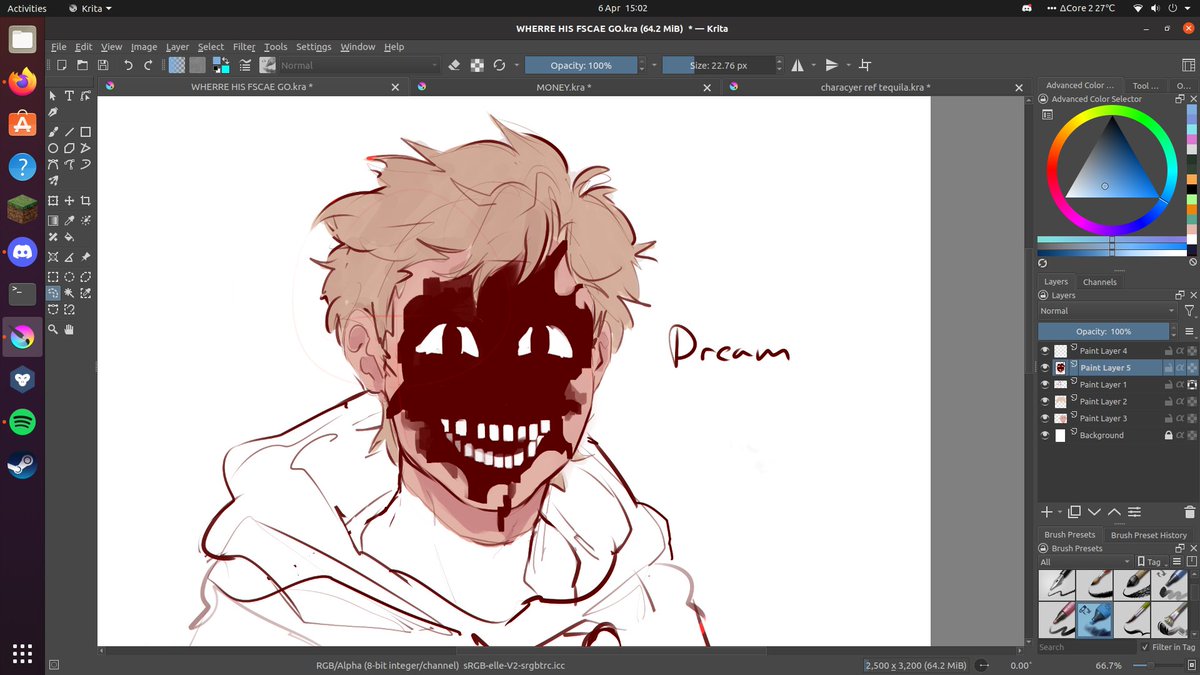This screenshot has width=1200, height=675.
Task: Switch to the Channels tab
Action: [1099, 282]
